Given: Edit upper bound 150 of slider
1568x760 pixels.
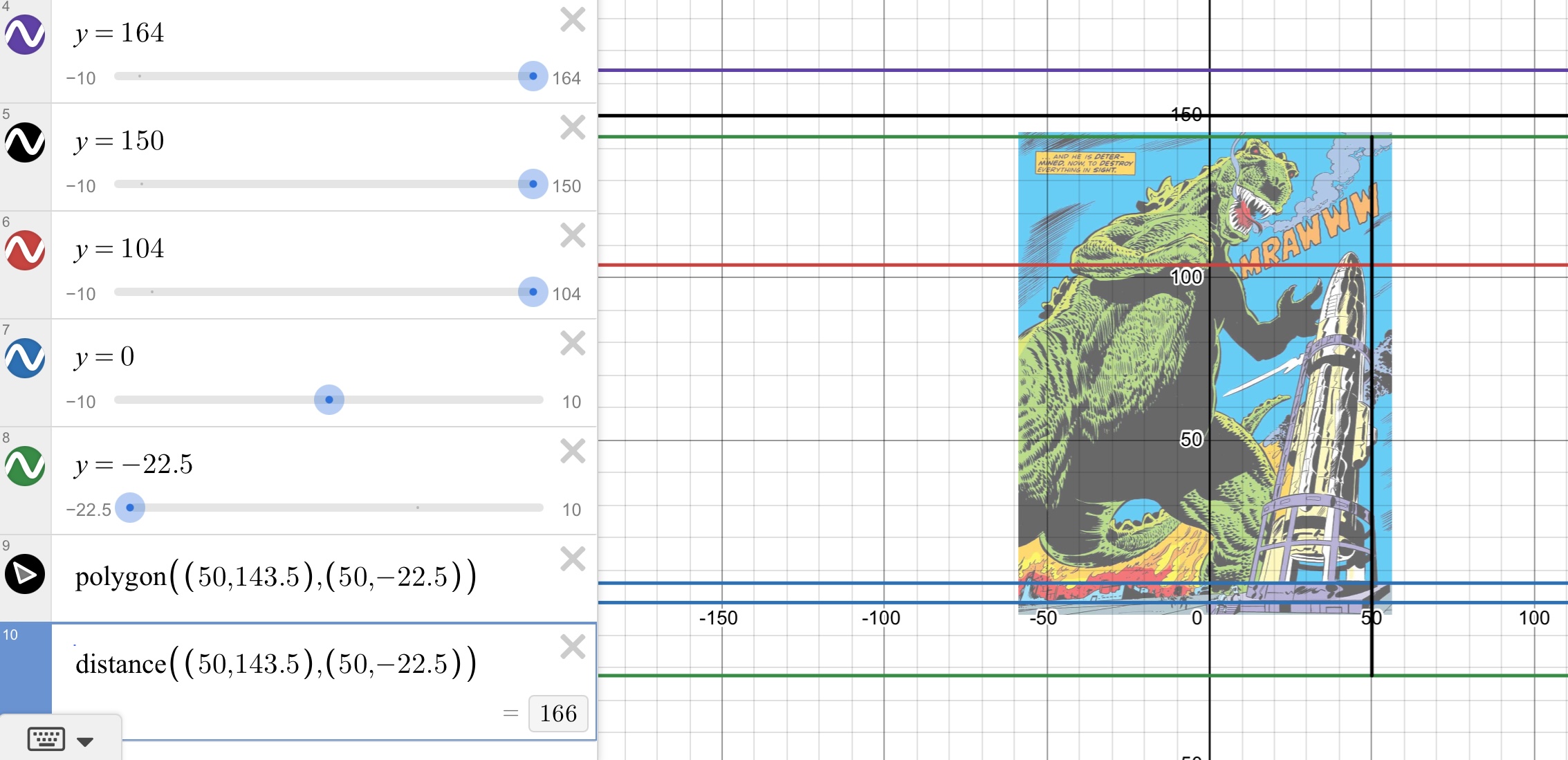Looking at the screenshot, I should (x=566, y=186).
